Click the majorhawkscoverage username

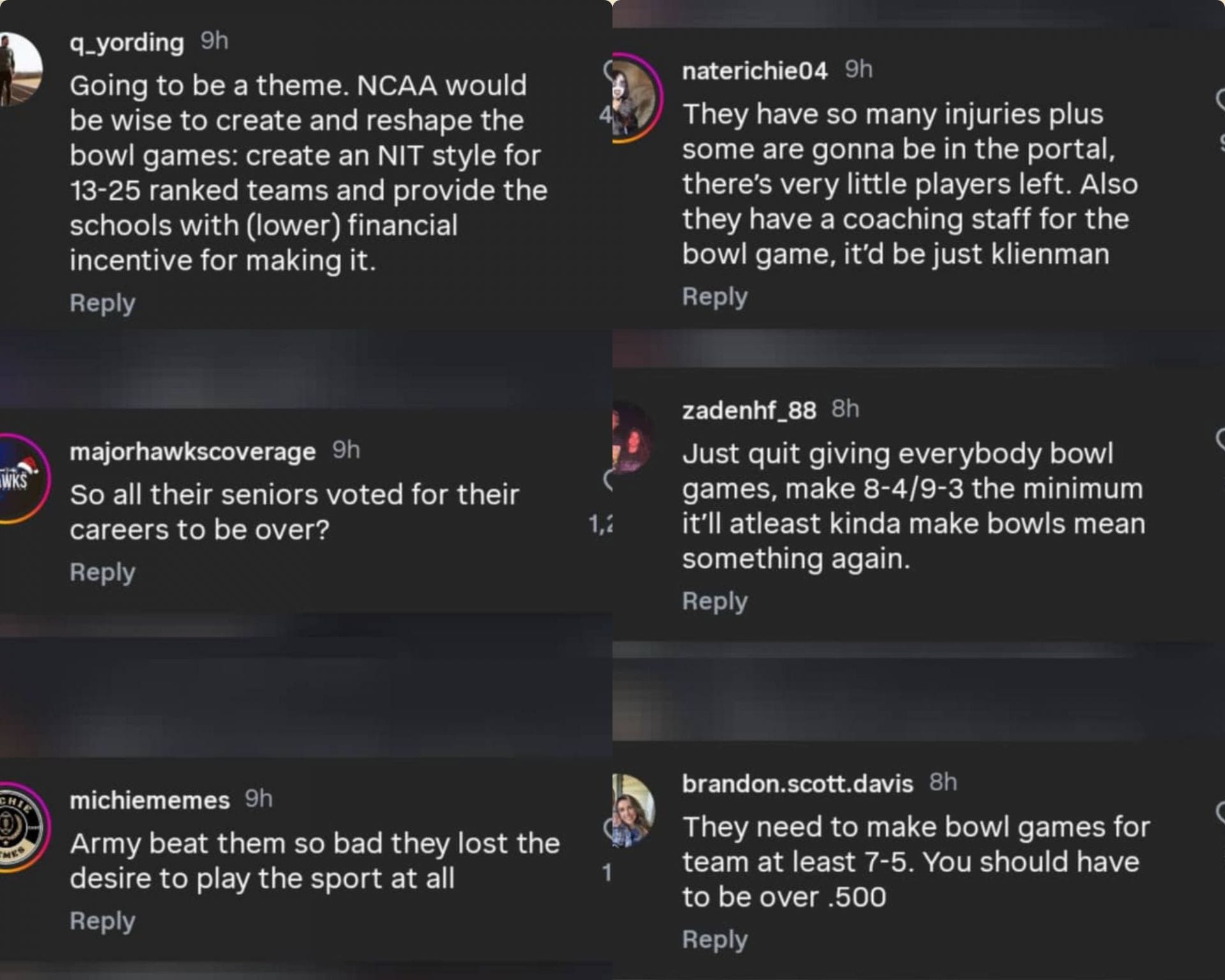click(191, 451)
